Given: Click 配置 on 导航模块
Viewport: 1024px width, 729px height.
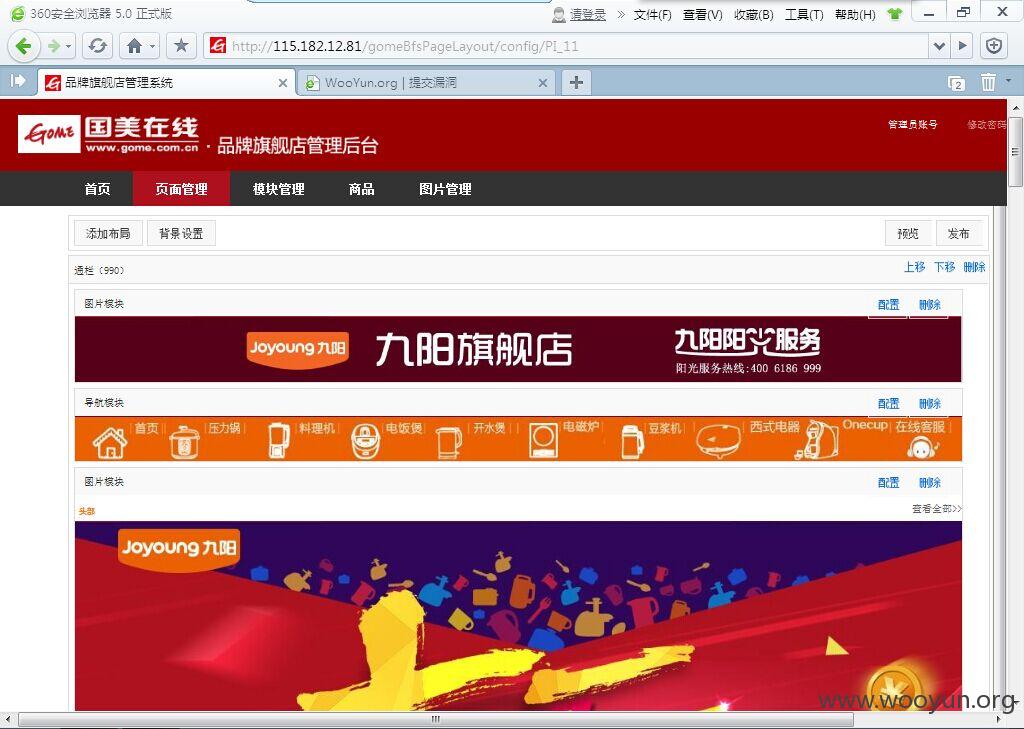Looking at the screenshot, I should (888, 404).
